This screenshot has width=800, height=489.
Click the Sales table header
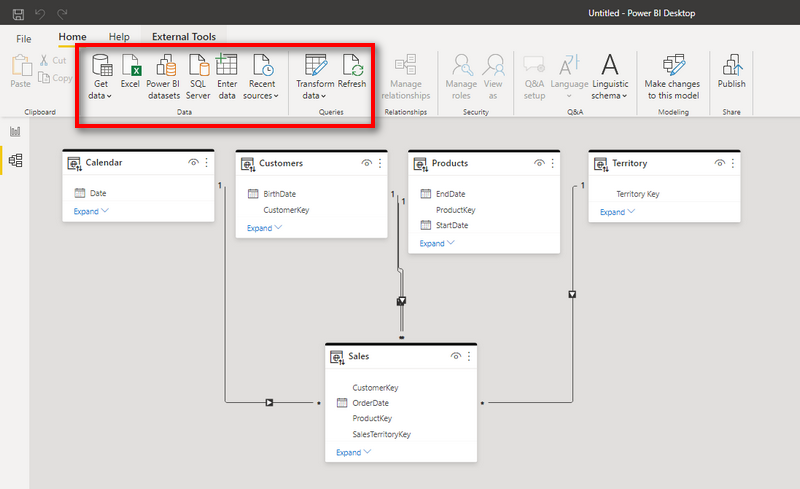click(x=401, y=356)
